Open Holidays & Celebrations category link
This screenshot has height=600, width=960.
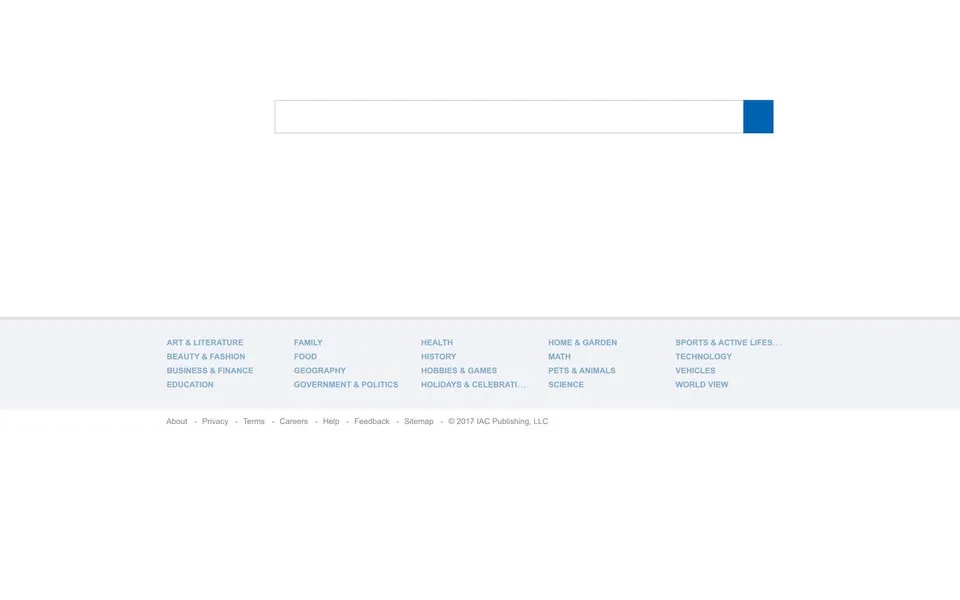pos(473,385)
